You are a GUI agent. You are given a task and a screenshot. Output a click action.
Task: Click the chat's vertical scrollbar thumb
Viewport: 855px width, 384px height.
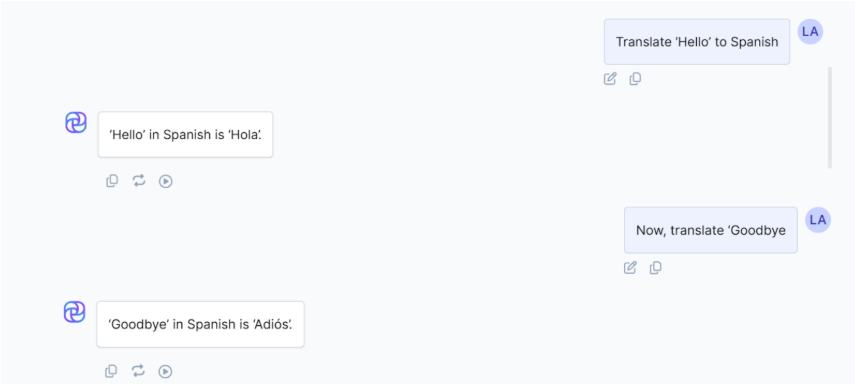[830, 117]
